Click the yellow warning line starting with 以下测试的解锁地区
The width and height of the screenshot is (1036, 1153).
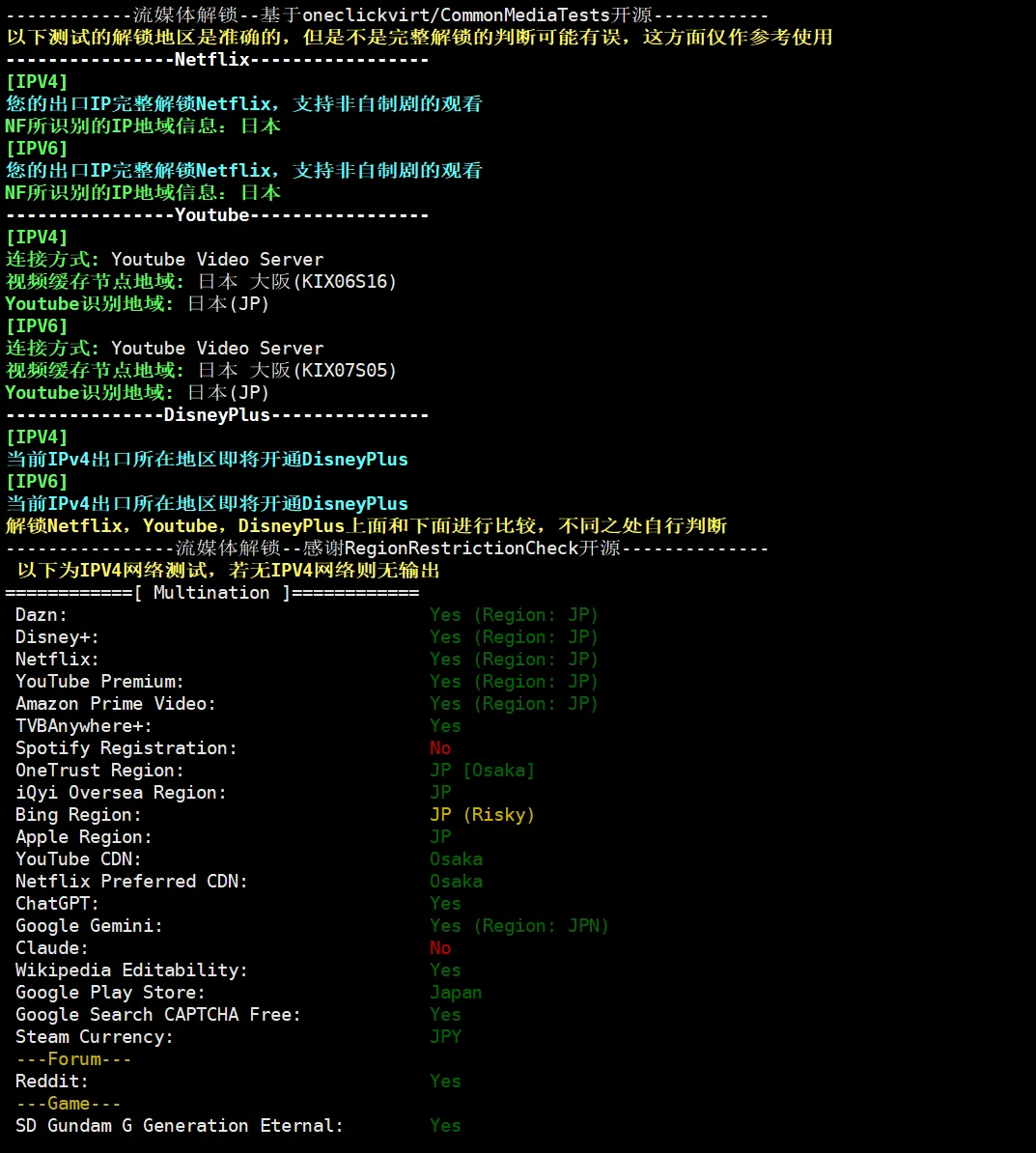pos(419,37)
